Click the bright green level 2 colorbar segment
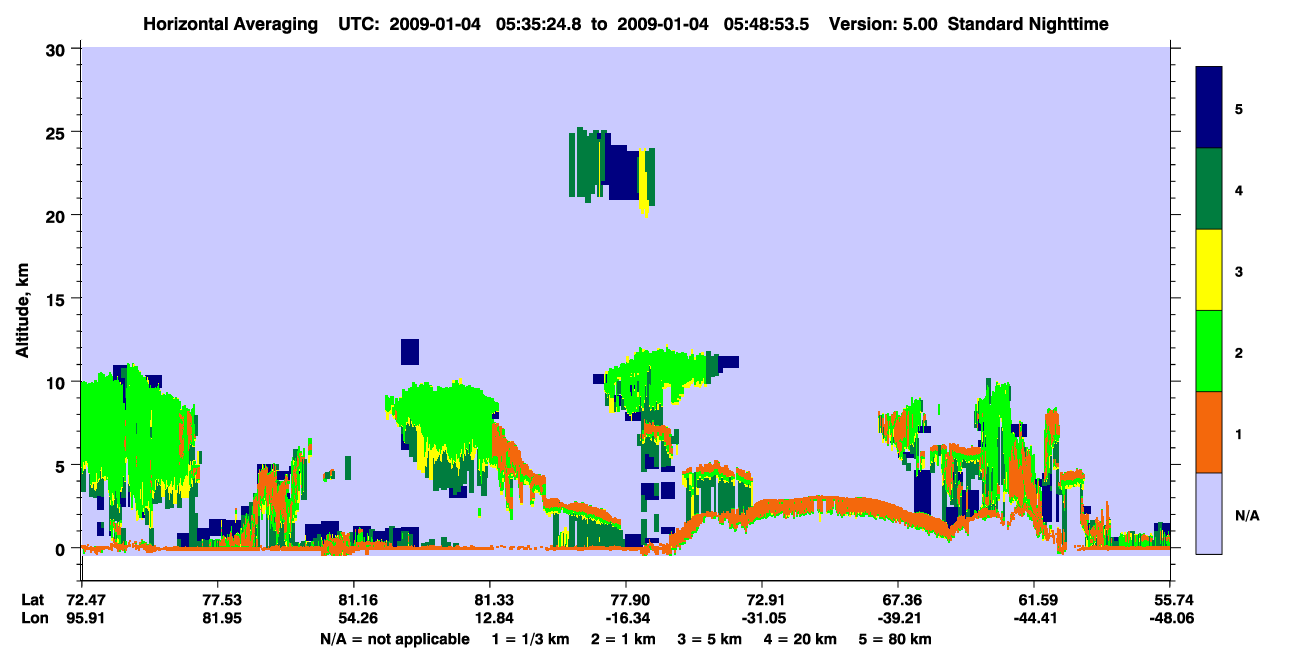Image resolution: width=1300 pixels, height=667 pixels. tap(1209, 351)
